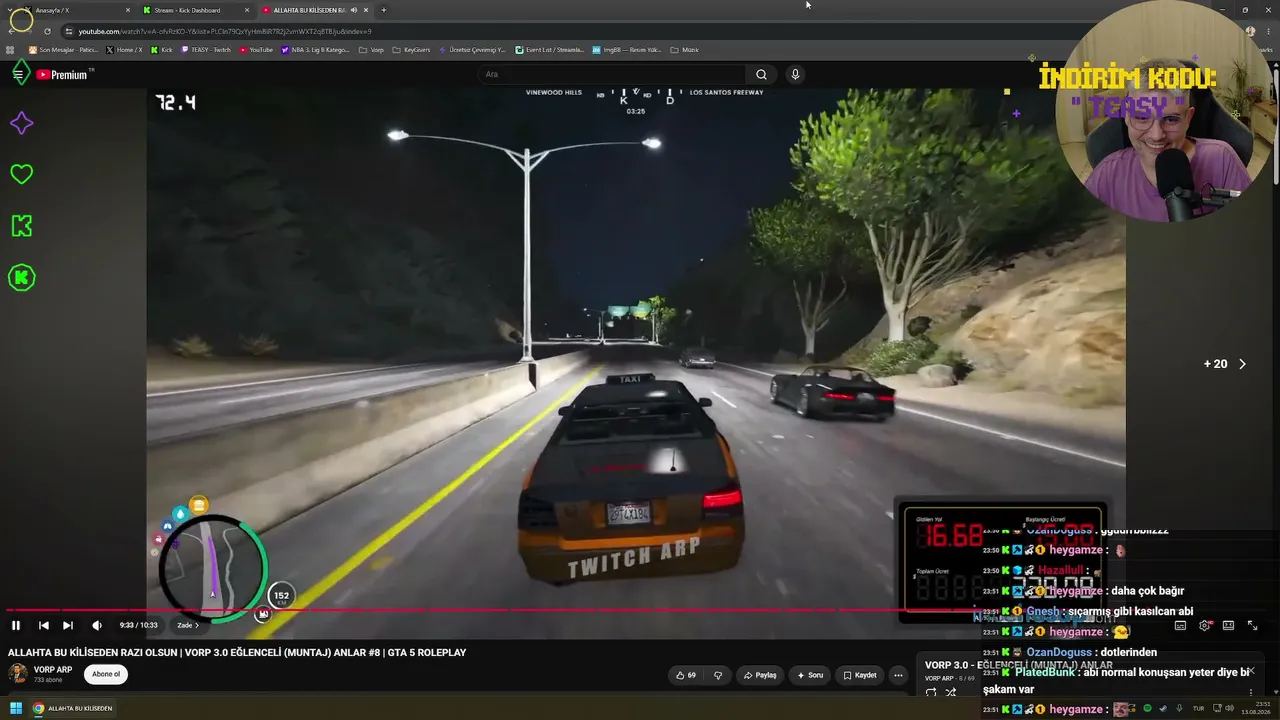Search by voice with microphone
The image size is (1280, 720).
coord(795,74)
